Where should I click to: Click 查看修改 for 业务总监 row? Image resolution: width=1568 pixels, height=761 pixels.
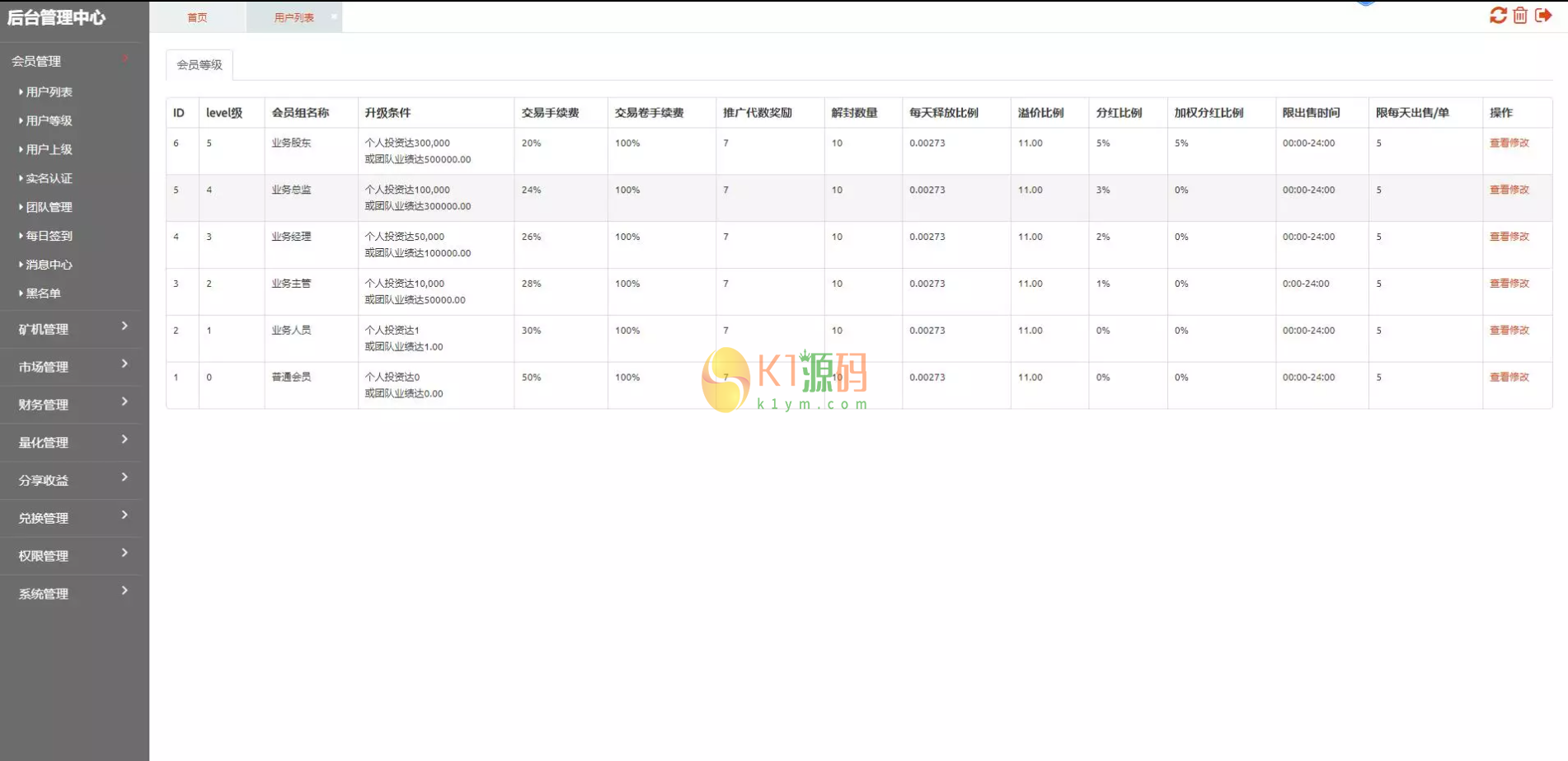pos(1509,190)
